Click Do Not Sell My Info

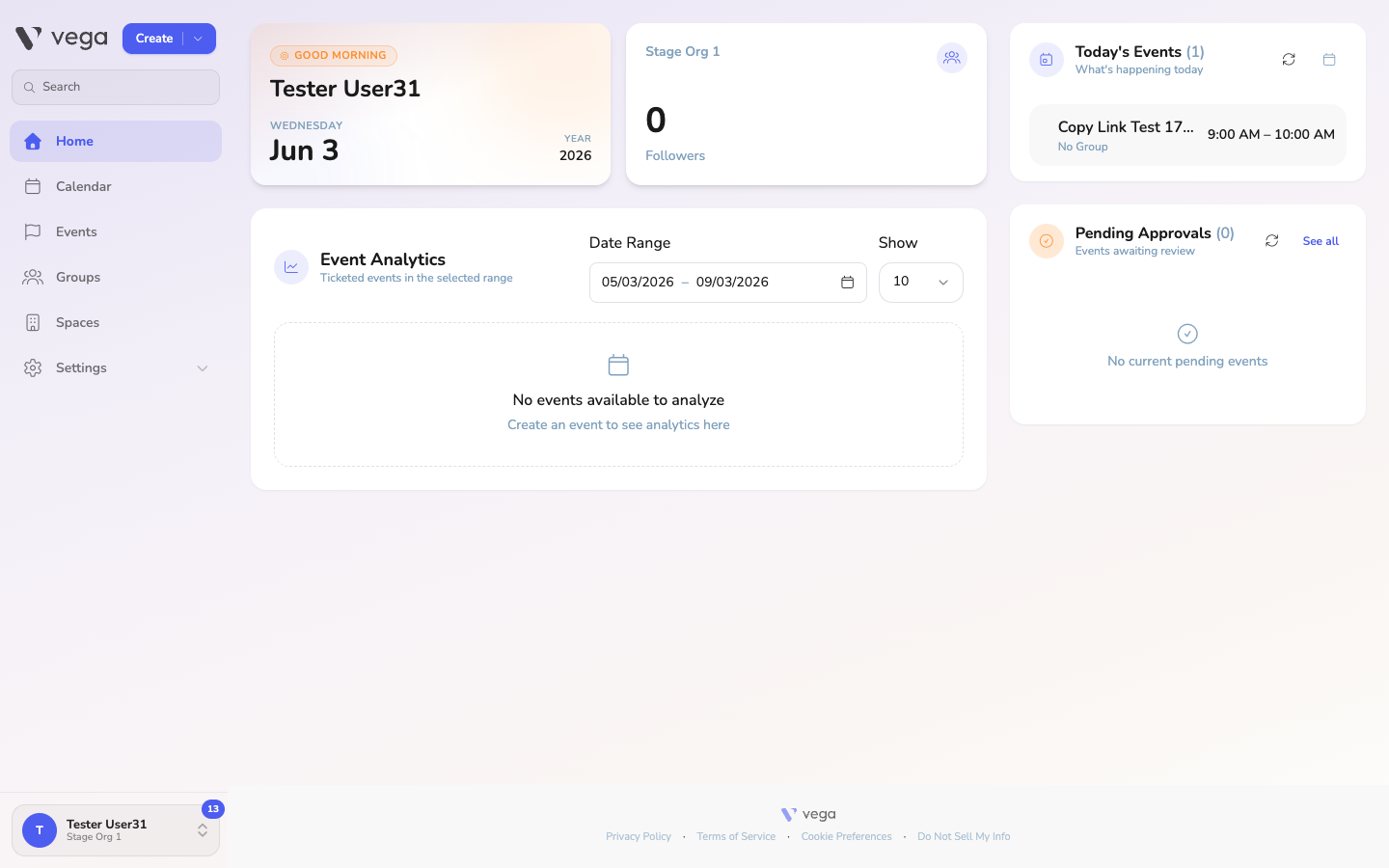pyautogui.click(x=964, y=837)
